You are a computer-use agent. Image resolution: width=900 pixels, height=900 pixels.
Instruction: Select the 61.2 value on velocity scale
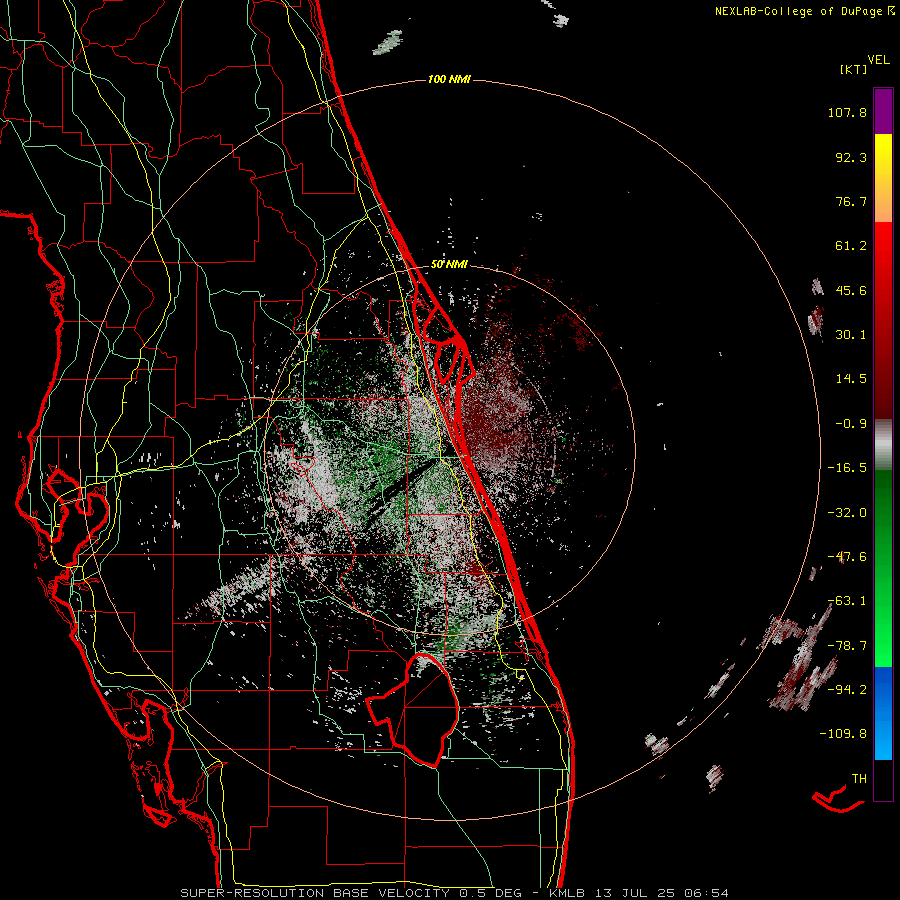pyautogui.click(x=851, y=246)
